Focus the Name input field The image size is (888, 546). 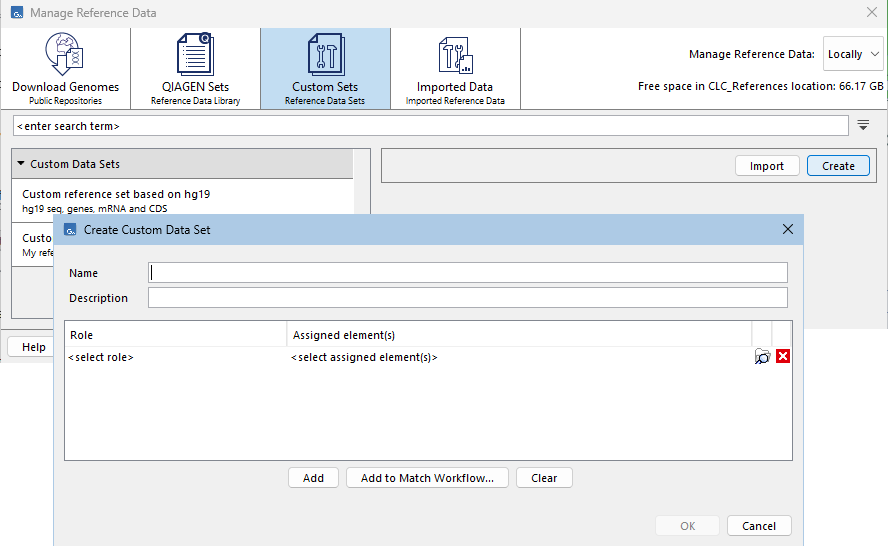(x=468, y=273)
